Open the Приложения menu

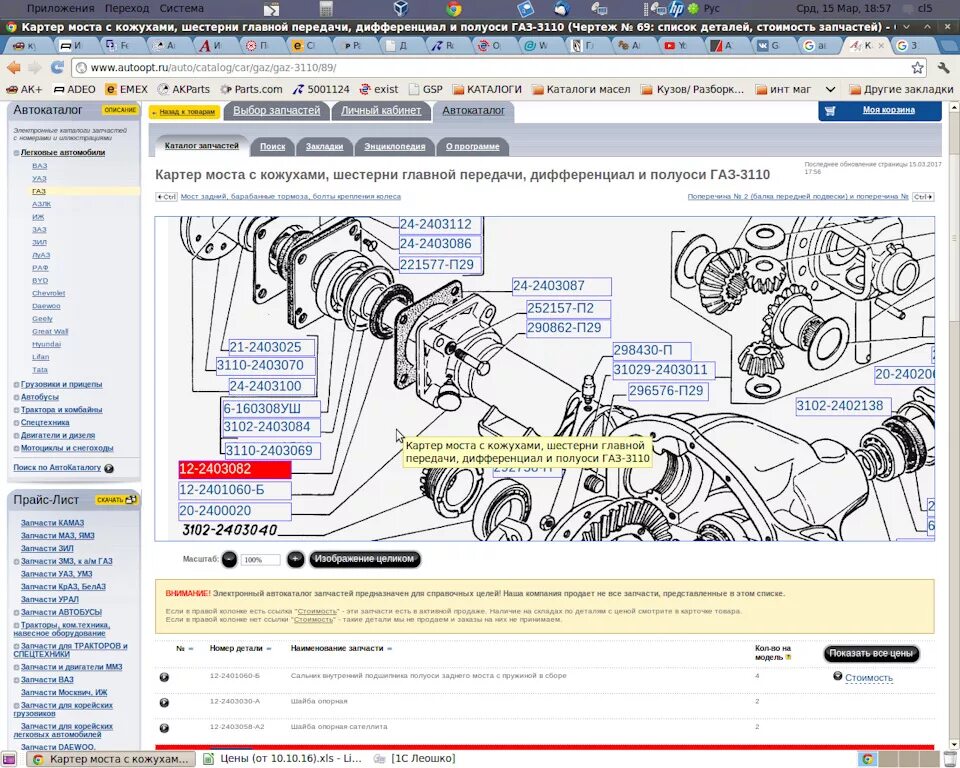click(61, 9)
